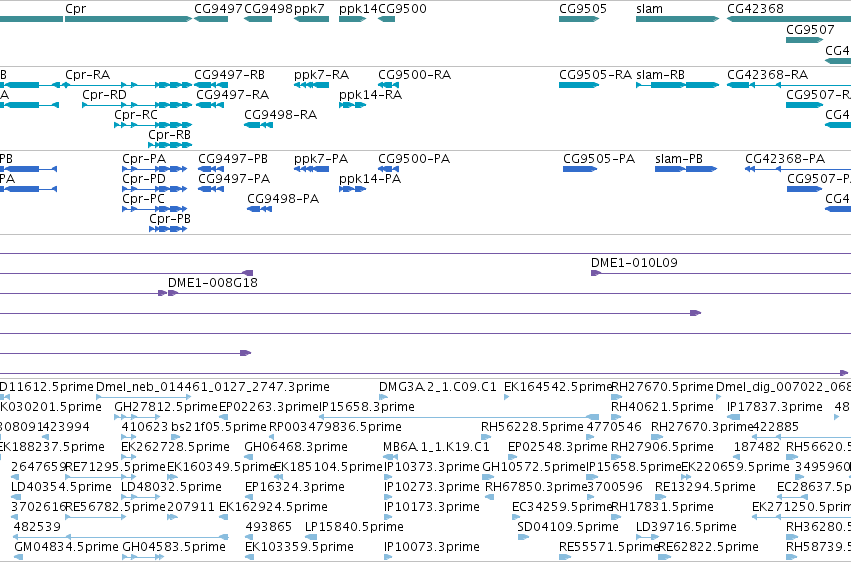Click the CG9500-PA CDS label
The height and width of the screenshot is (562, 851).
(414, 158)
